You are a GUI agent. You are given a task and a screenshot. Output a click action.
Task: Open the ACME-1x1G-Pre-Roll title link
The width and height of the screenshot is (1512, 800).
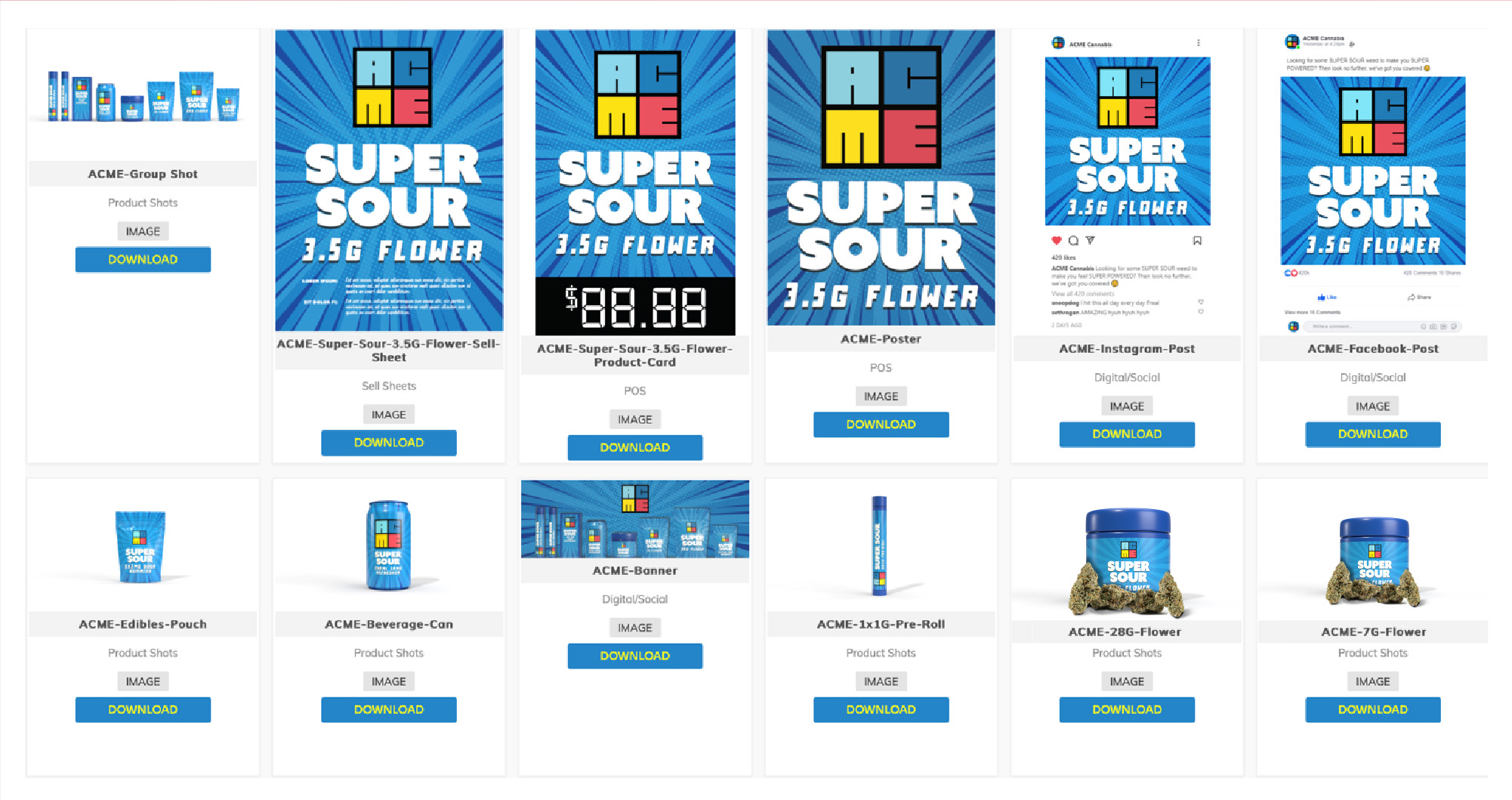pos(881,624)
